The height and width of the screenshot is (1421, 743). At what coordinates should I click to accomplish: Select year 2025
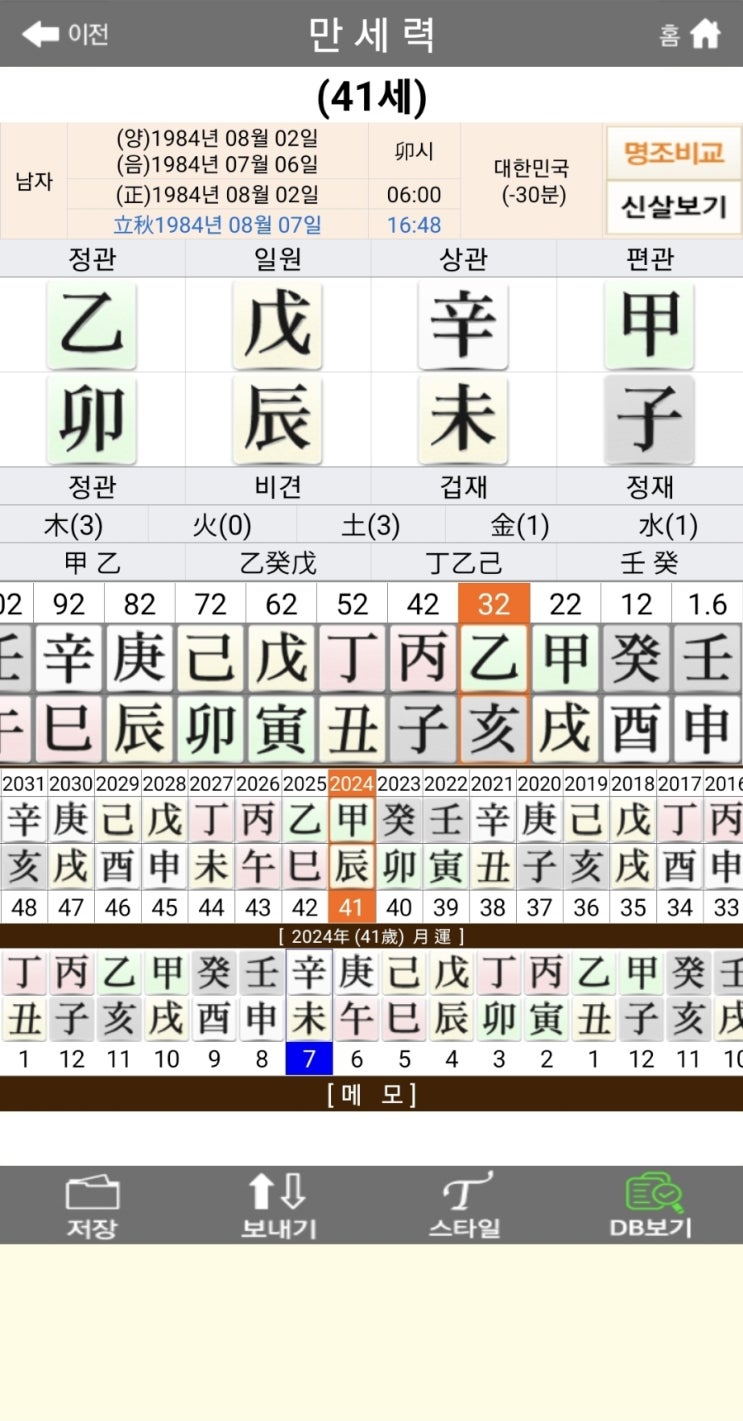305,782
